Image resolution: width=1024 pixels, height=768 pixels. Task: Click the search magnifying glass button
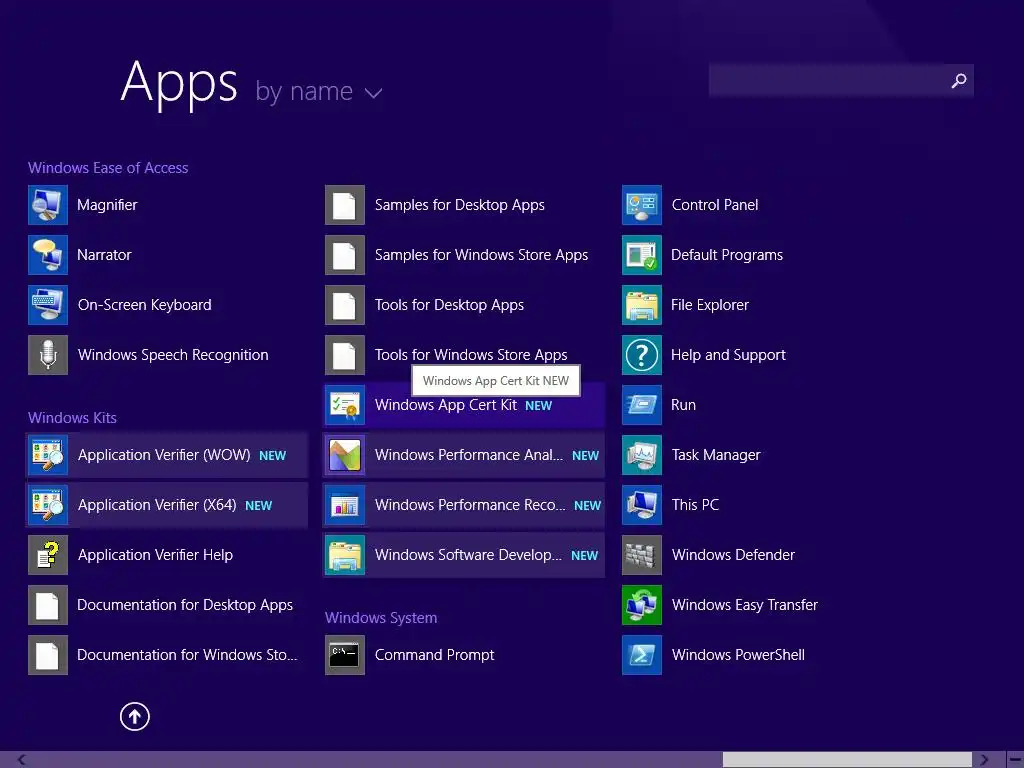tap(959, 81)
